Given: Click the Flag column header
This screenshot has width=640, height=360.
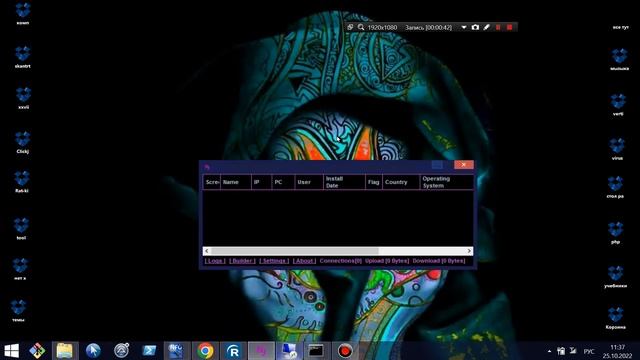Looking at the screenshot, I should 373,182.
